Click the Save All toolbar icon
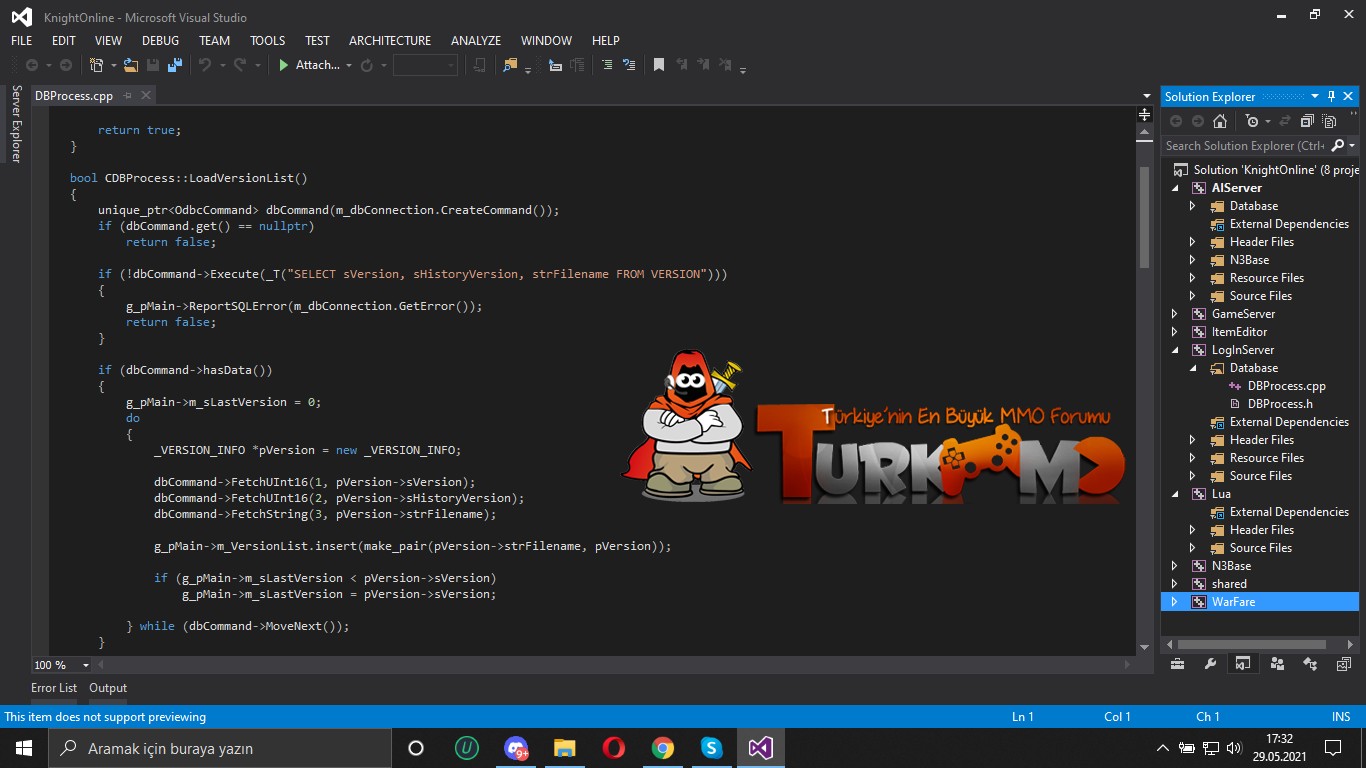This screenshot has width=1366, height=768. (175, 65)
